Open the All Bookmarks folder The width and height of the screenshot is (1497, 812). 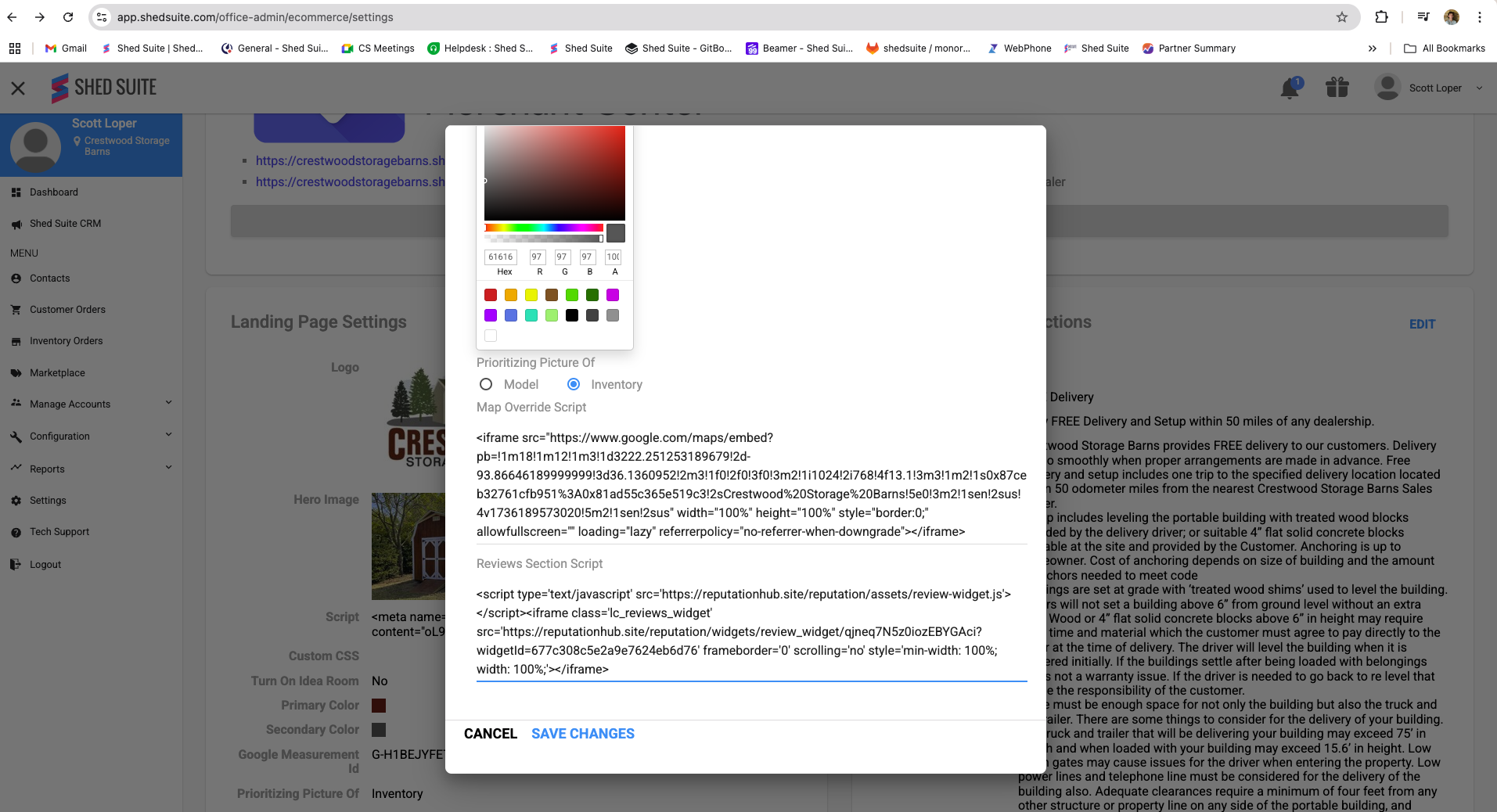click(1445, 49)
